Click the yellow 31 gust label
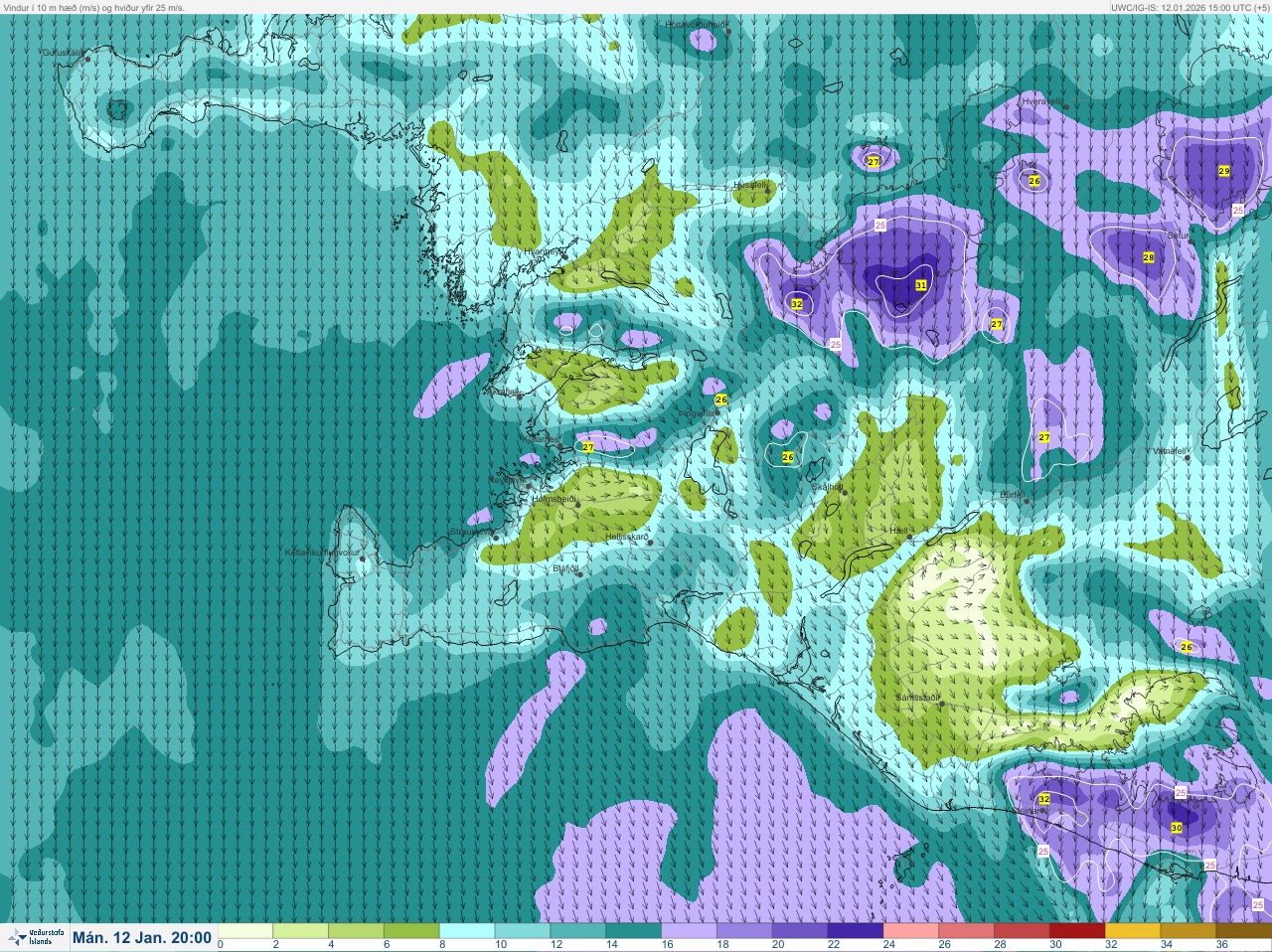This screenshot has height=952, width=1272. pos(921,285)
